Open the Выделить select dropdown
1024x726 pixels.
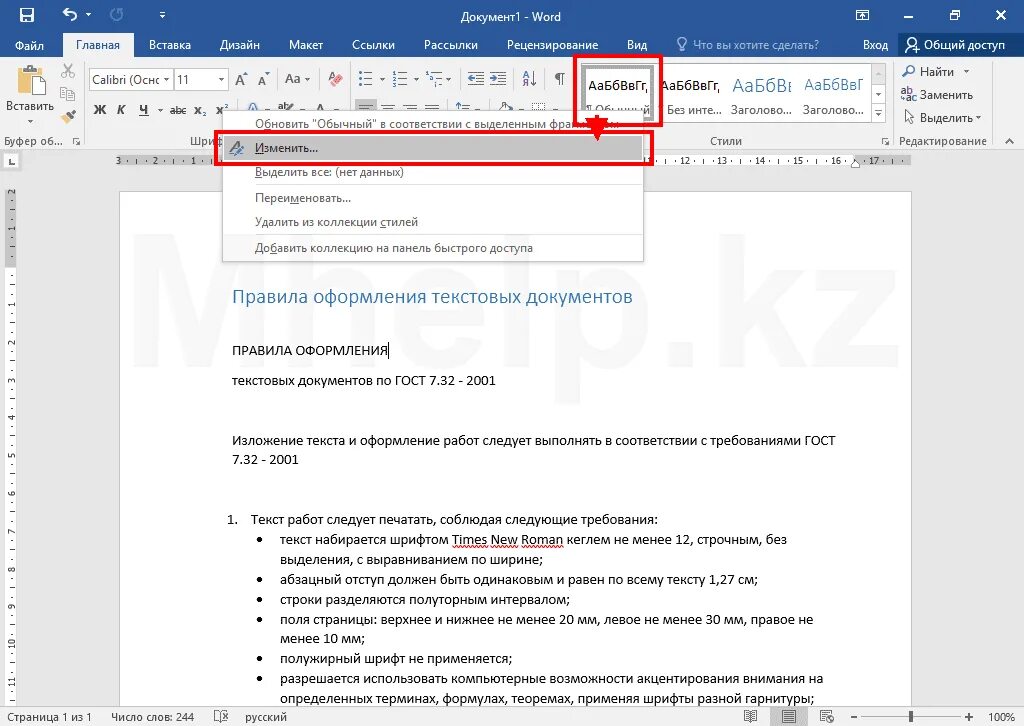(x=942, y=118)
